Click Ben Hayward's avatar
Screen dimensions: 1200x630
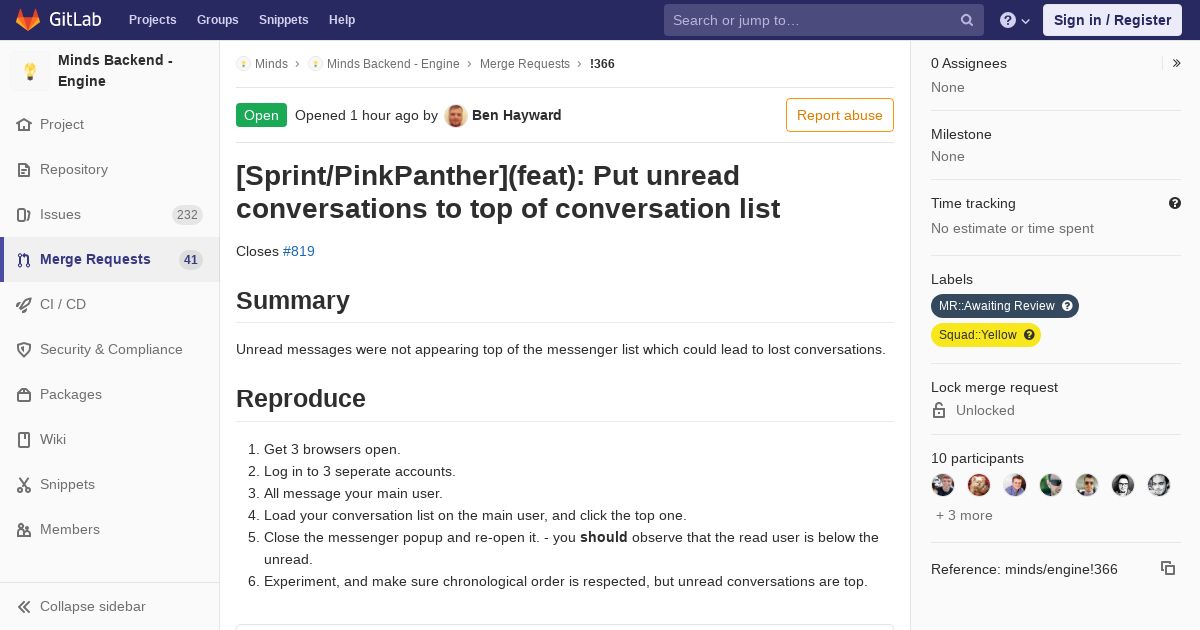coord(456,115)
